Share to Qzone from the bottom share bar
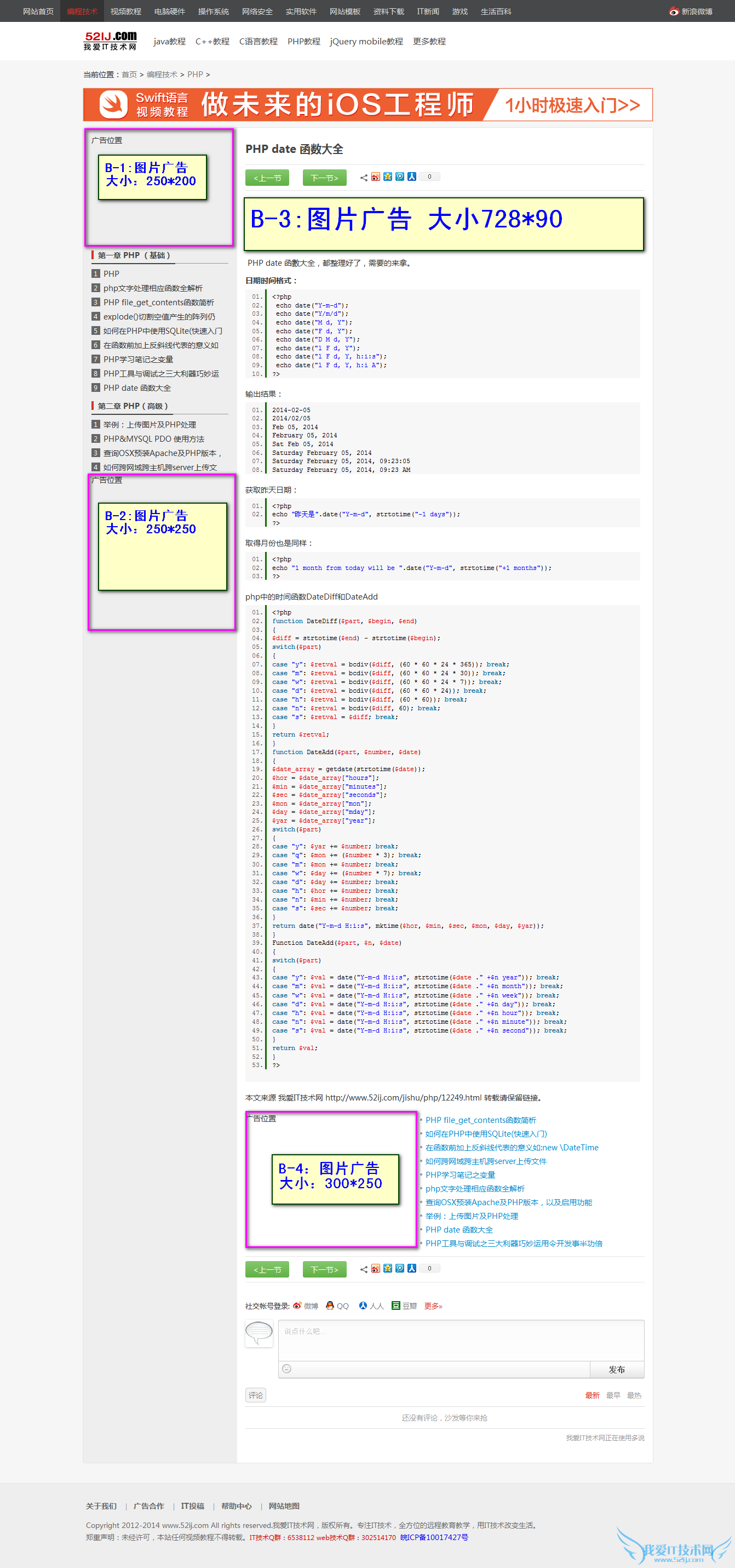 388,1269
